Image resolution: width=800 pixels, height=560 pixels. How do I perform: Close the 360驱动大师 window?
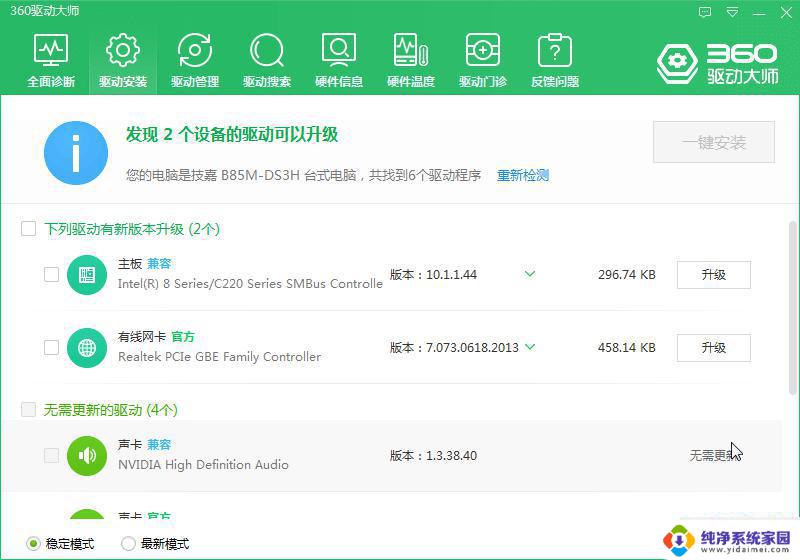point(786,12)
